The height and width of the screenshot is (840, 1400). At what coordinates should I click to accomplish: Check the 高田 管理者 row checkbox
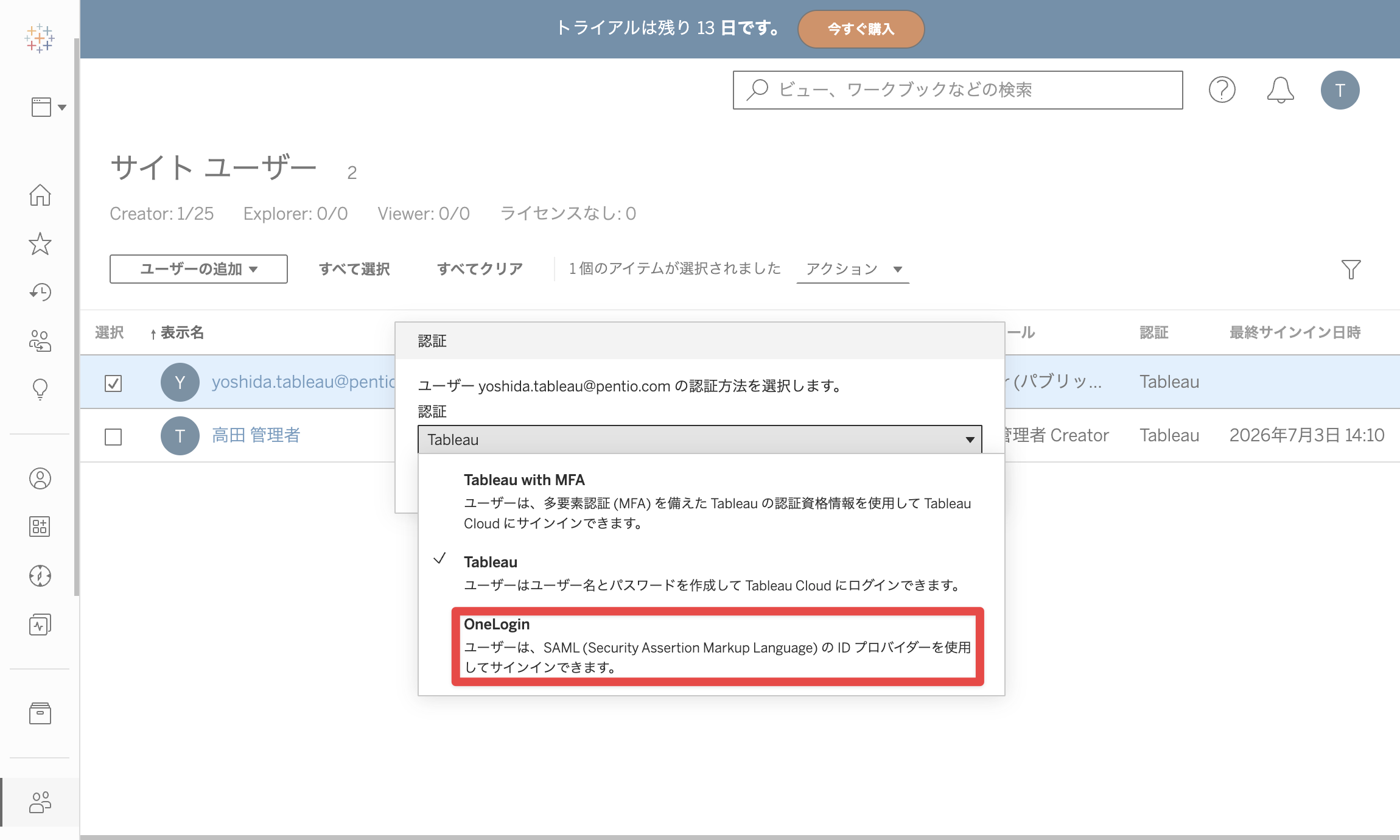tap(113, 436)
